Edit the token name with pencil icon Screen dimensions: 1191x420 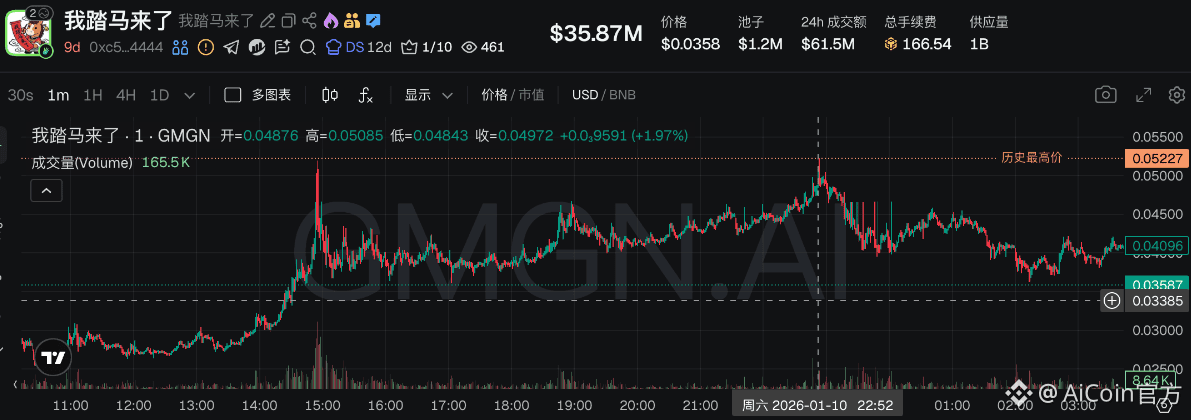267,21
